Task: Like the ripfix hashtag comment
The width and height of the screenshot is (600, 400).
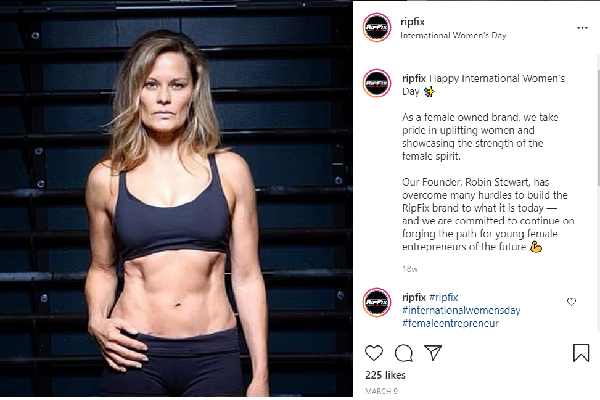Action: pos(571,302)
